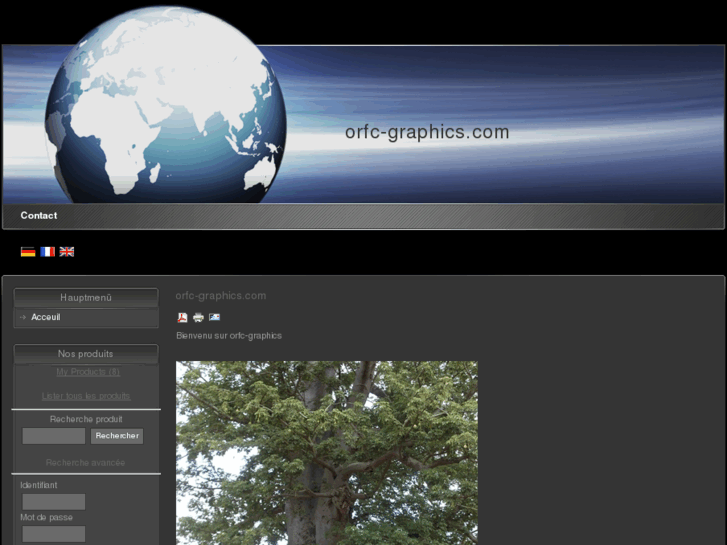Go to Acceuil in Hauptmenü
Screen dimensions: 727x545
click(x=45, y=317)
